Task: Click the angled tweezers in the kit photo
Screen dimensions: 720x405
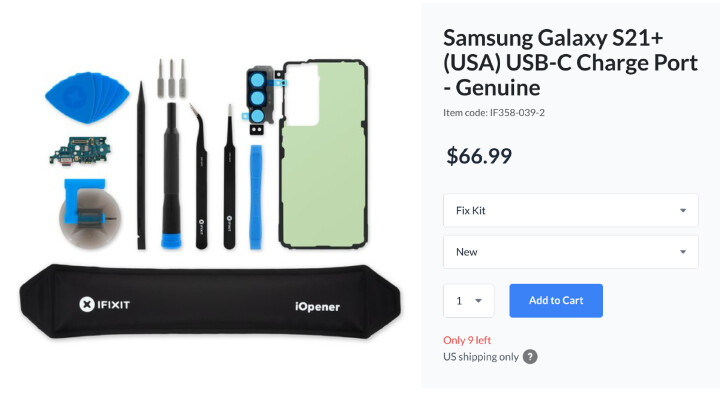Action: pos(200,177)
